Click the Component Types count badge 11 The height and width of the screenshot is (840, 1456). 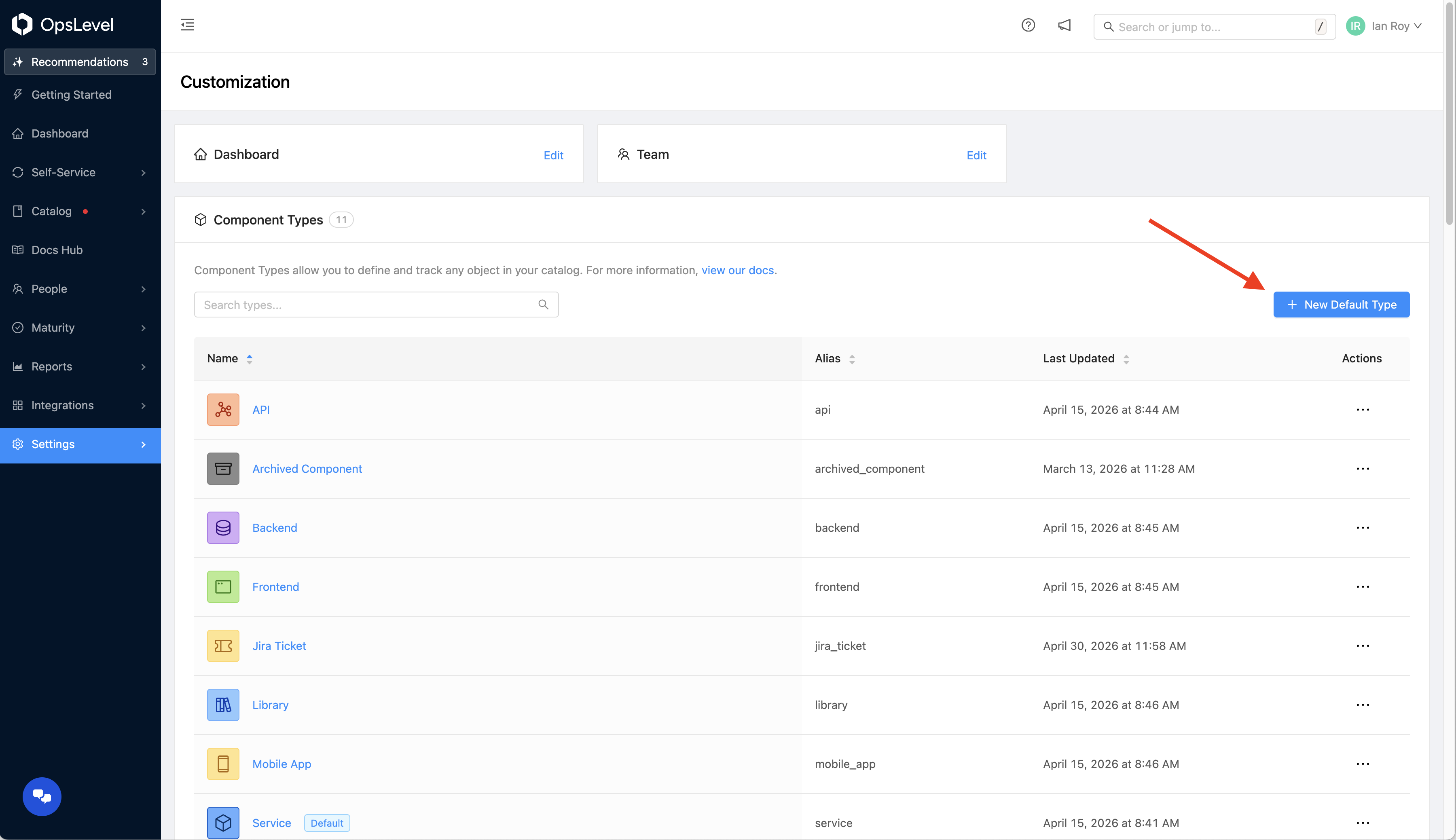(x=341, y=220)
